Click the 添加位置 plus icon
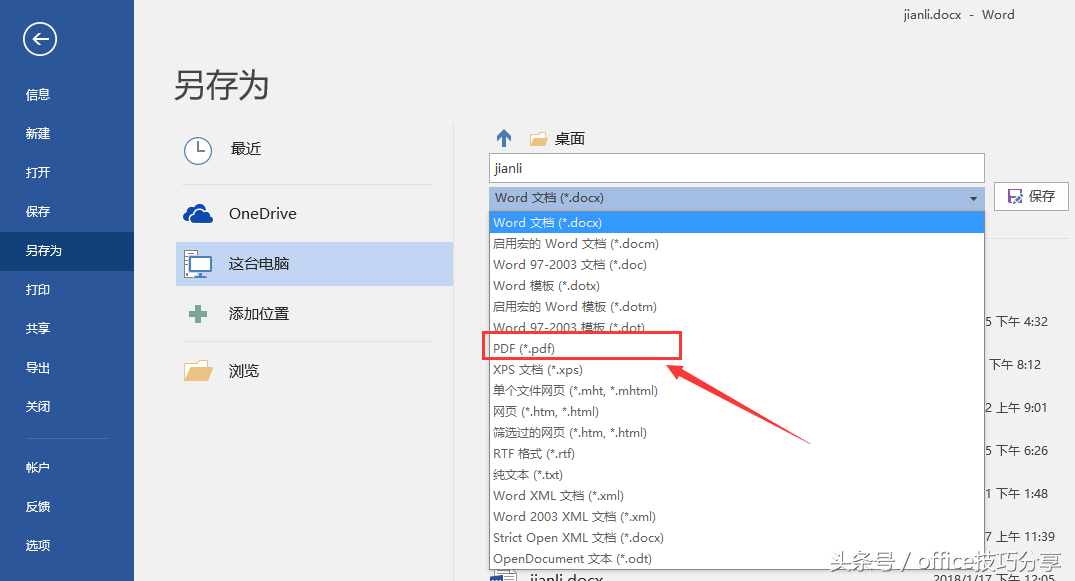The width and height of the screenshot is (1075, 581). pos(198,314)
